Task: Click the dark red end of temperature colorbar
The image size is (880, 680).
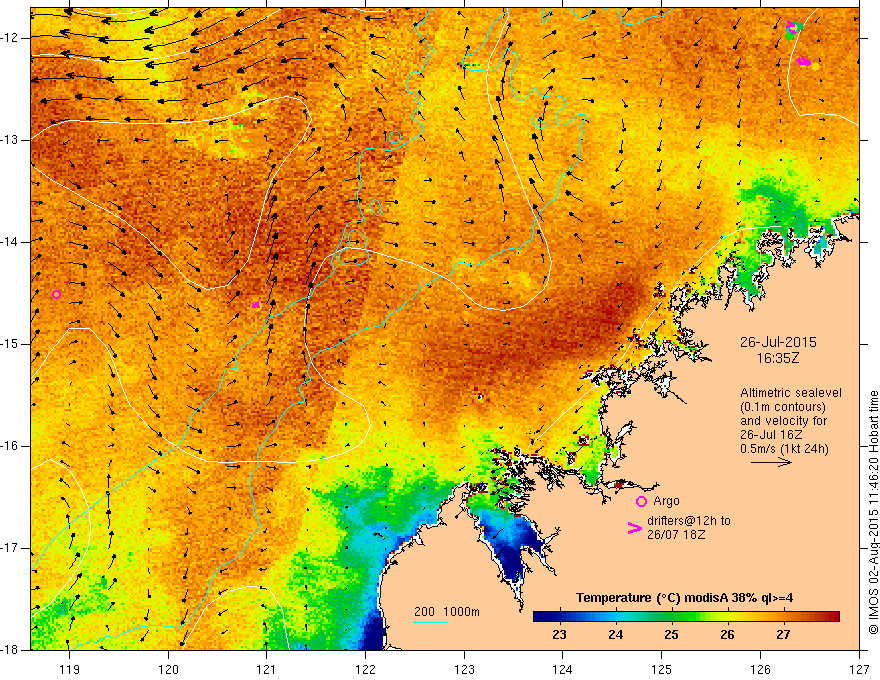Action: (833, 617)
